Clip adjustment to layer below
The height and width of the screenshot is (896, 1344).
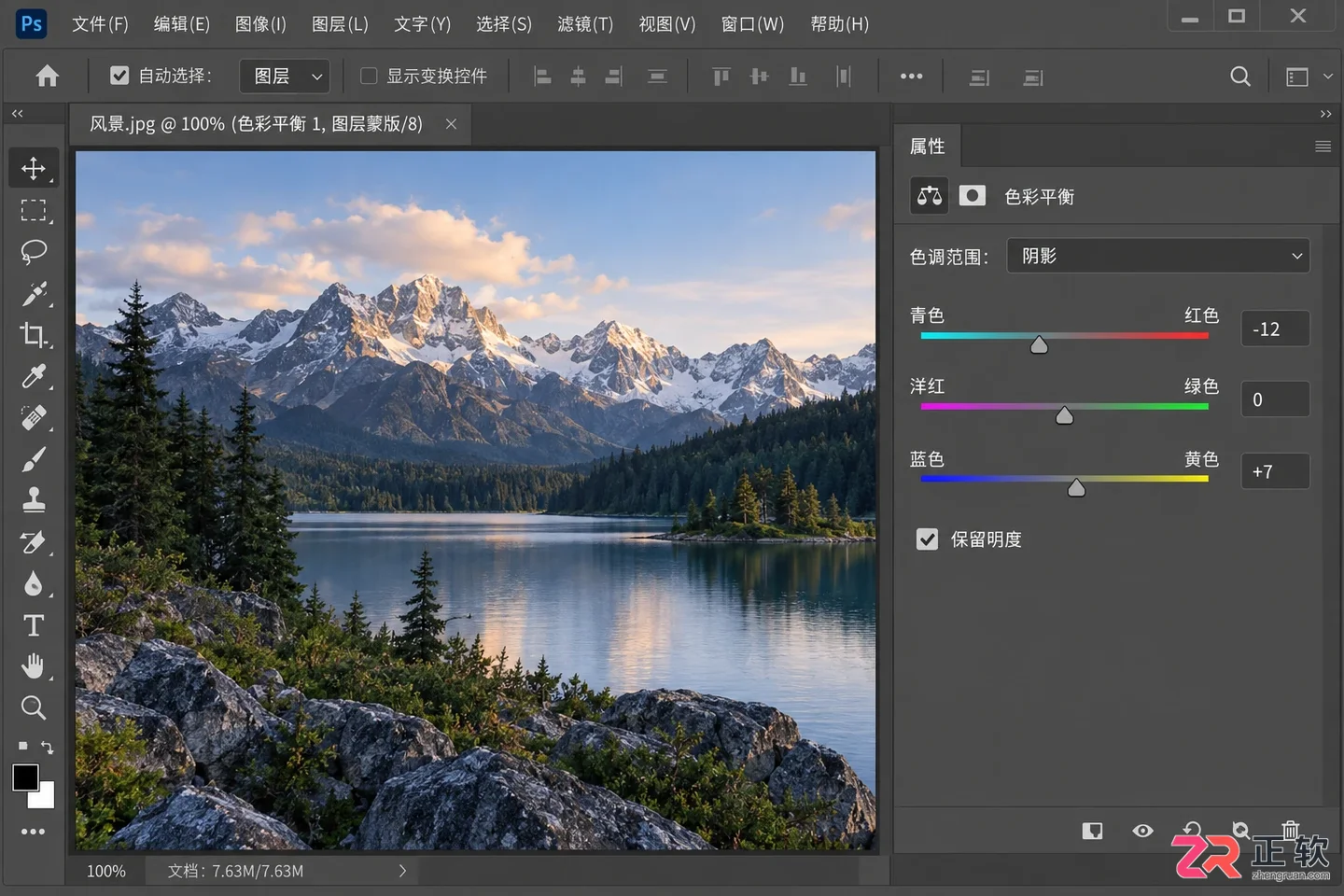(1092, 831)
